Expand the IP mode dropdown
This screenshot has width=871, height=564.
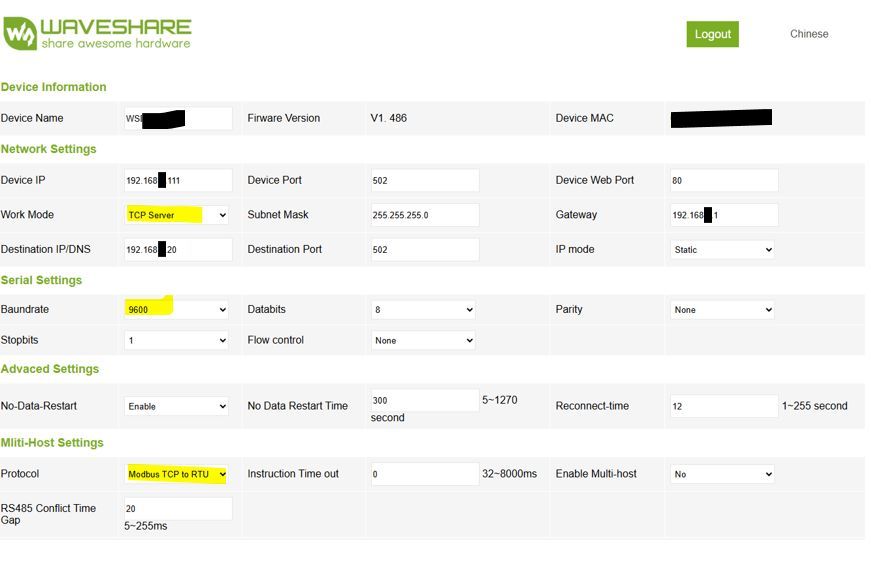coord(722,249)
